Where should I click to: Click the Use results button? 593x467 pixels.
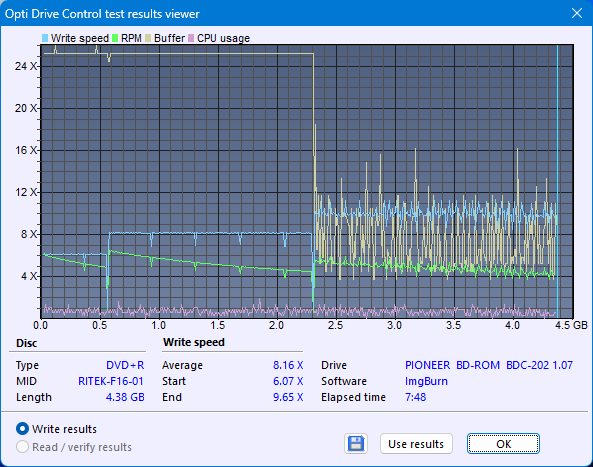tap(416, 444)
